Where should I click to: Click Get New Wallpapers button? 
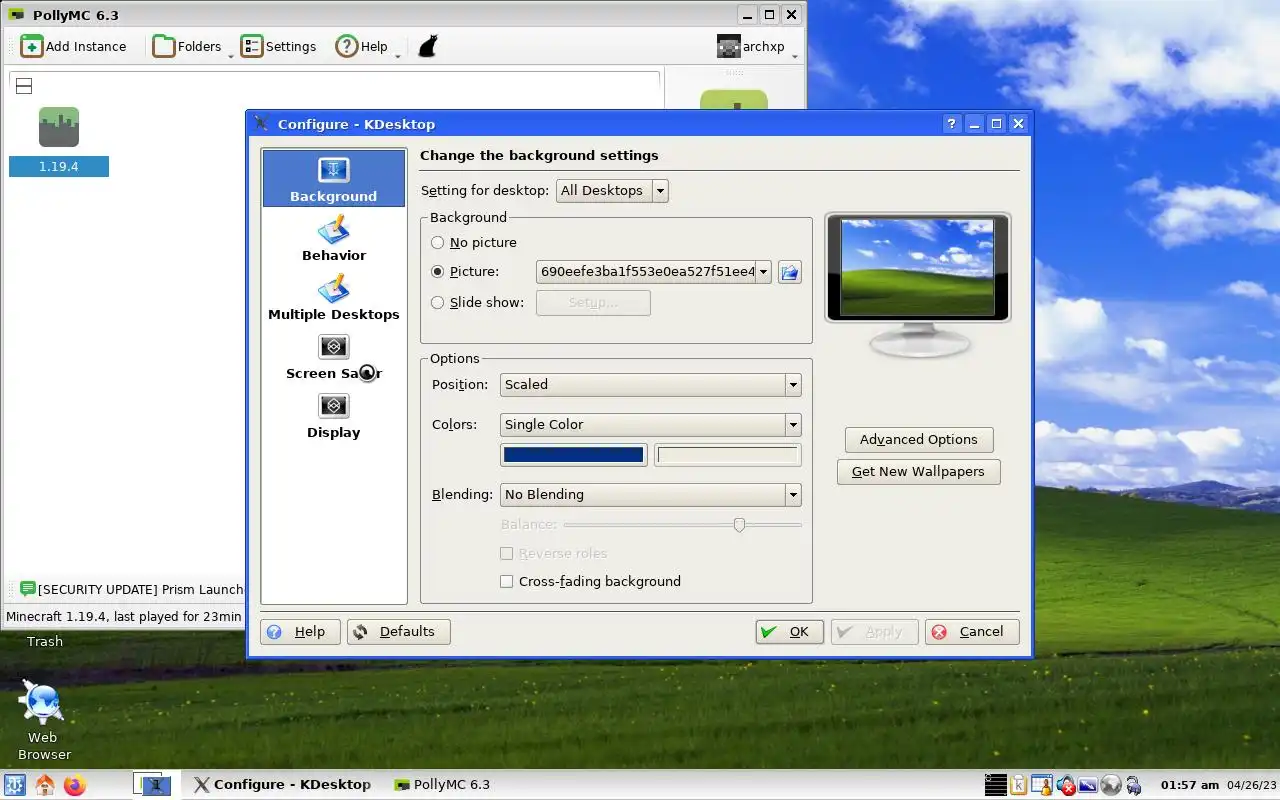(x=919, y=472)
